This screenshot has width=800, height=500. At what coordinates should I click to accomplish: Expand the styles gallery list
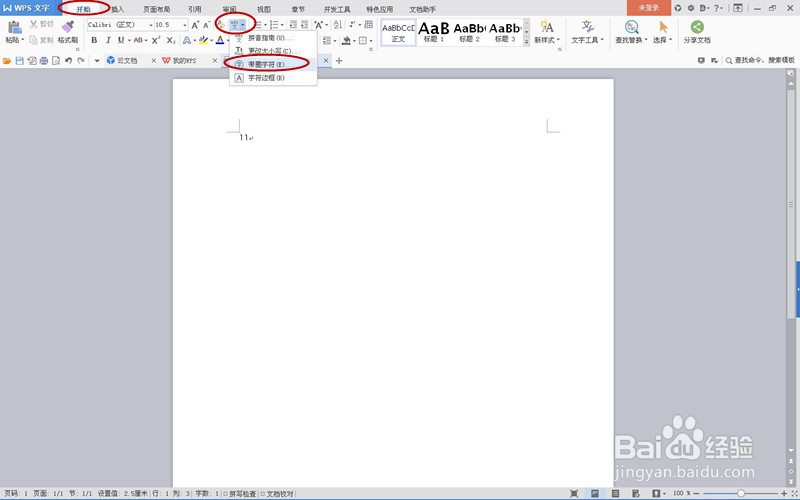click(x=527, y=42)
